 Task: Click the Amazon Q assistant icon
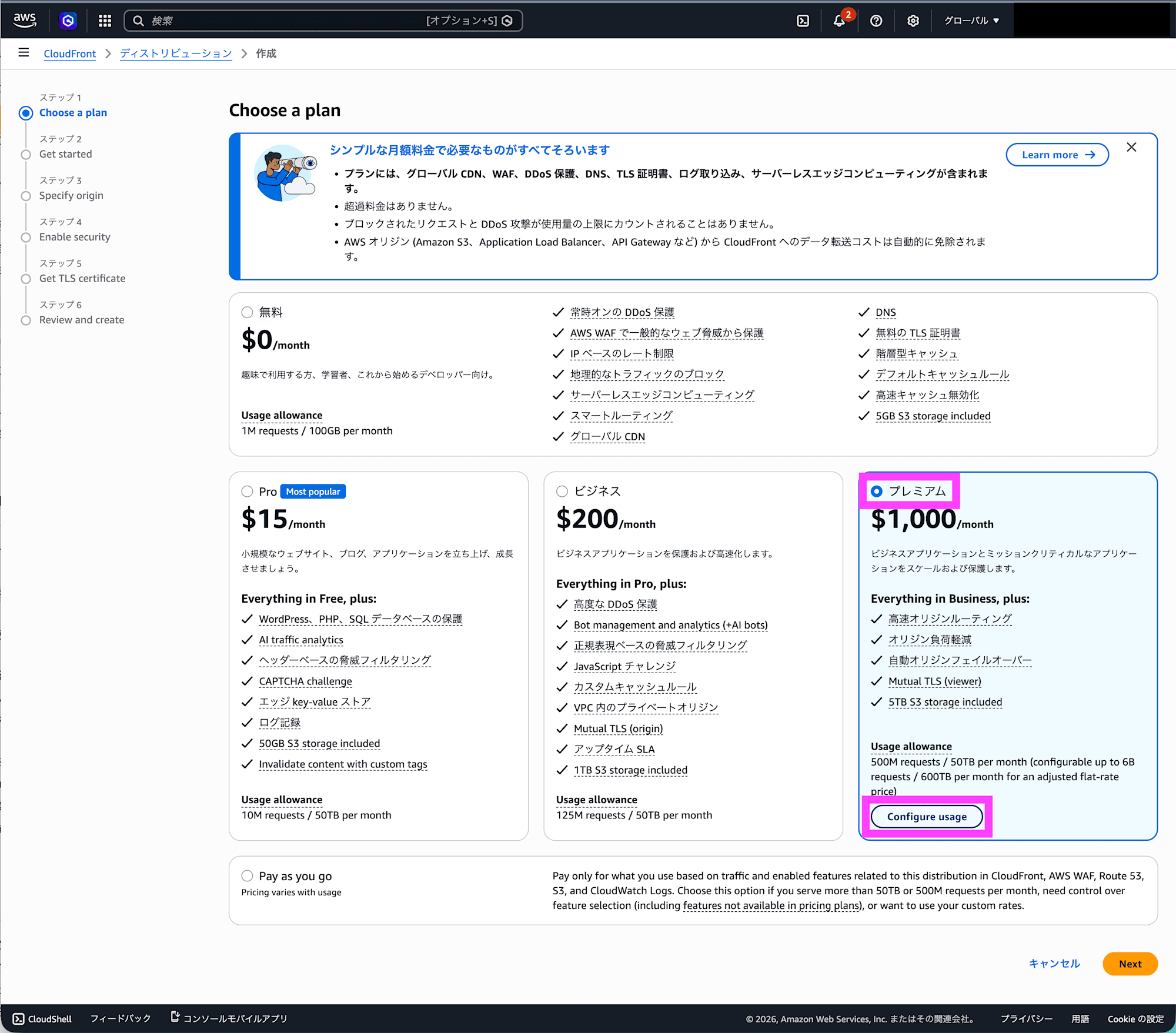[x=68, y=21]
